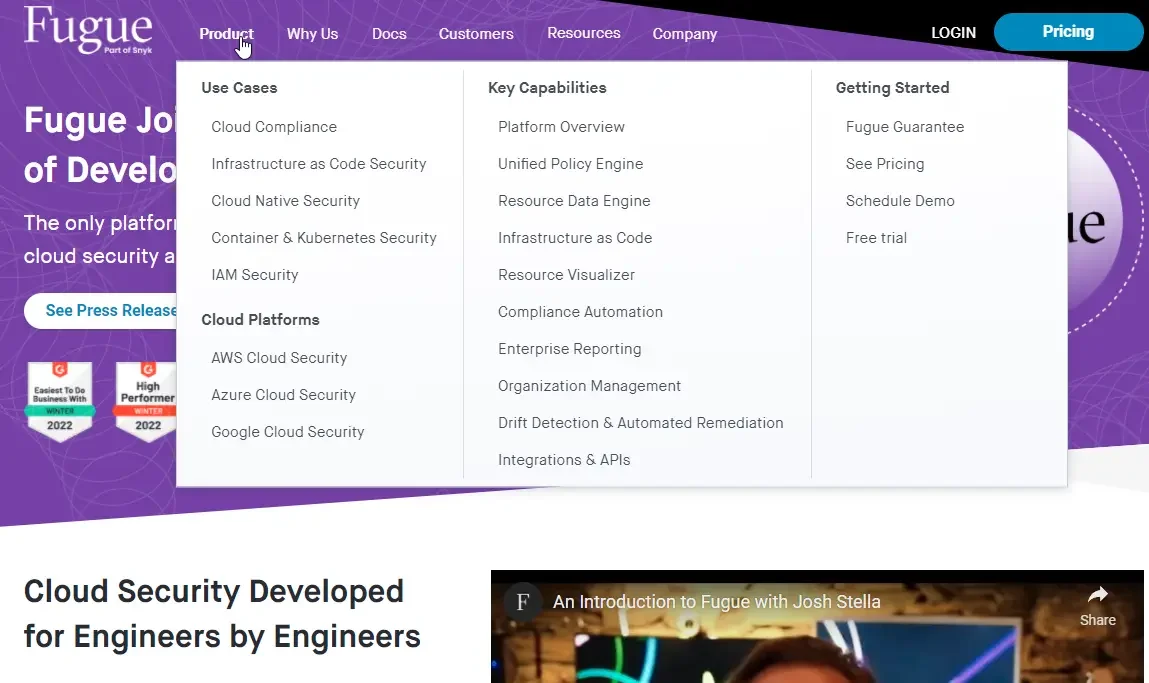Viewport: 1149px width, 683px height.
Task: Click the Fugue logo in the header
Action: click(x=88, y=30)
